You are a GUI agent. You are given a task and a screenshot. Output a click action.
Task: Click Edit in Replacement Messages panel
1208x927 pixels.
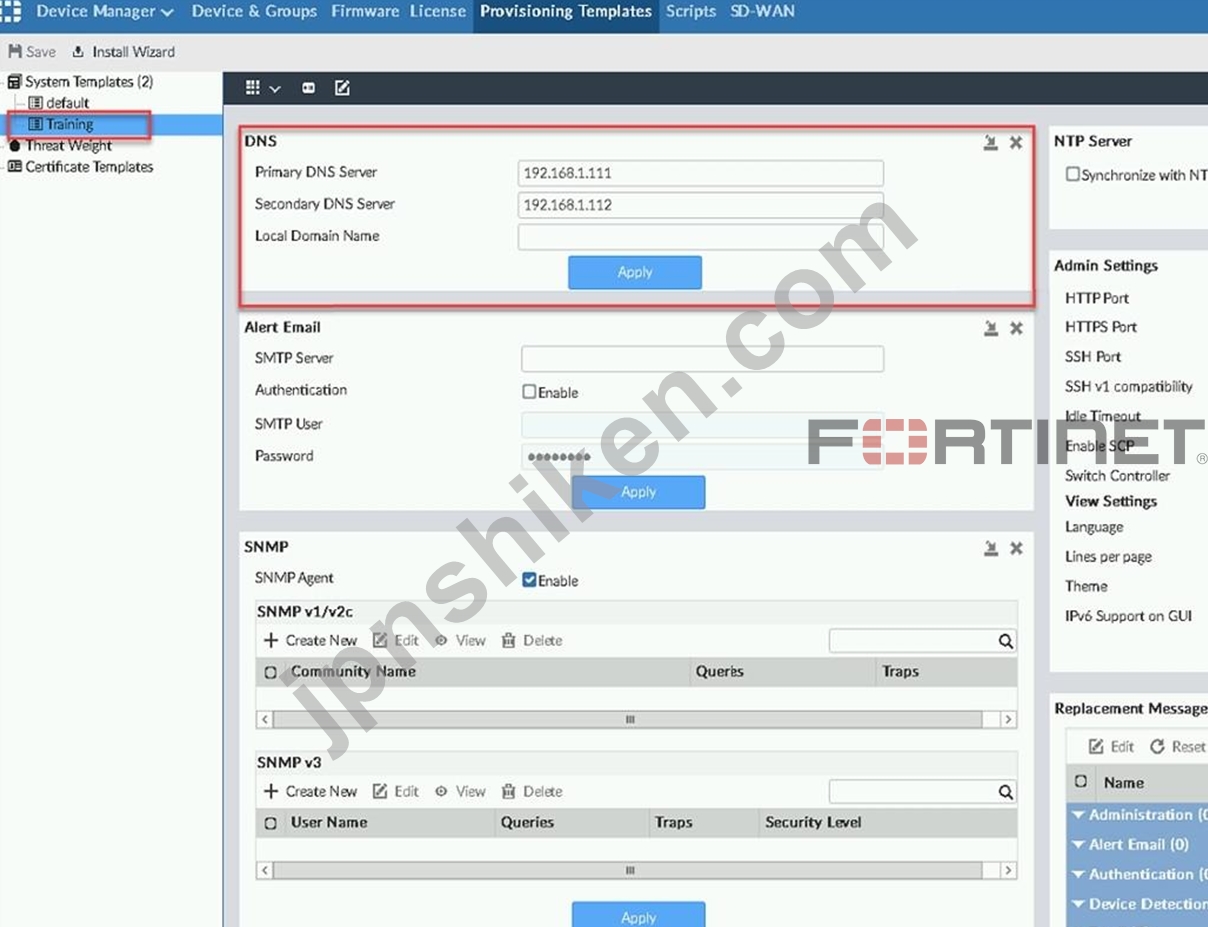pos(1112,747)
